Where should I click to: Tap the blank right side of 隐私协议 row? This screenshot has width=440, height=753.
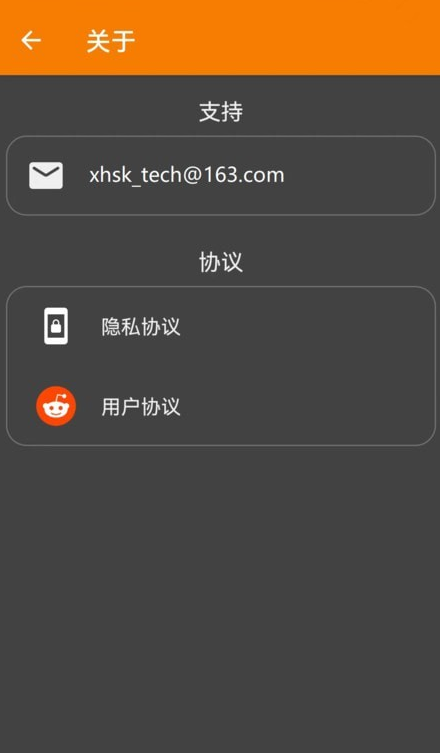(307, 327)
